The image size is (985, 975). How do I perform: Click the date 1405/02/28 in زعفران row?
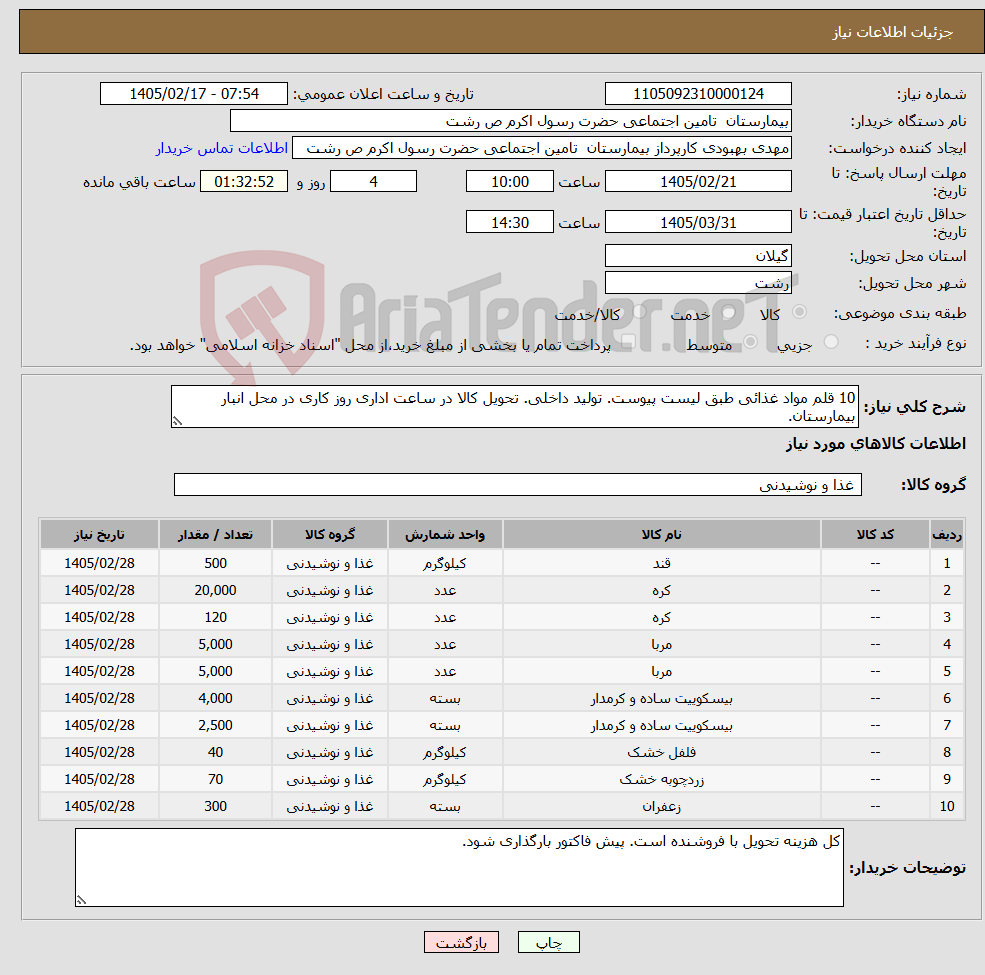pos(99,806)
